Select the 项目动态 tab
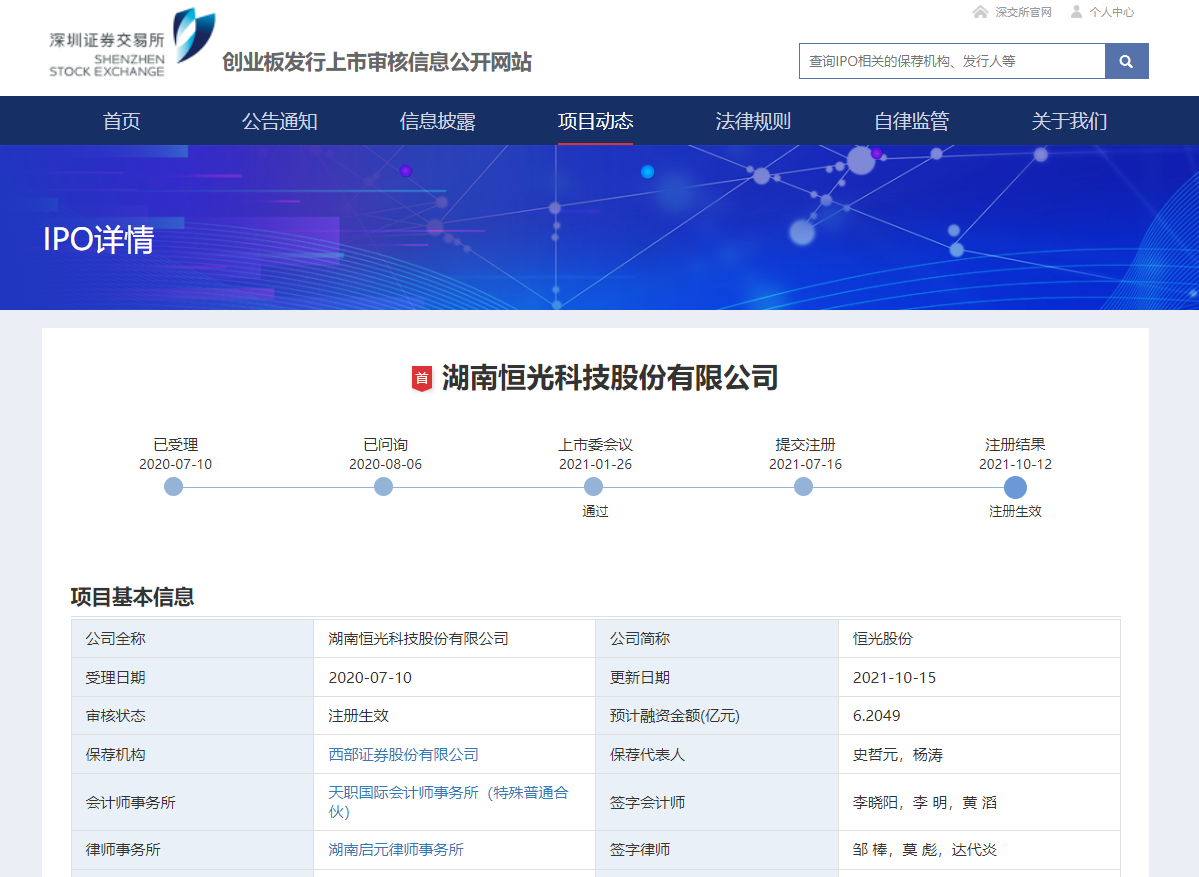1199x877 pixels. 595,121
